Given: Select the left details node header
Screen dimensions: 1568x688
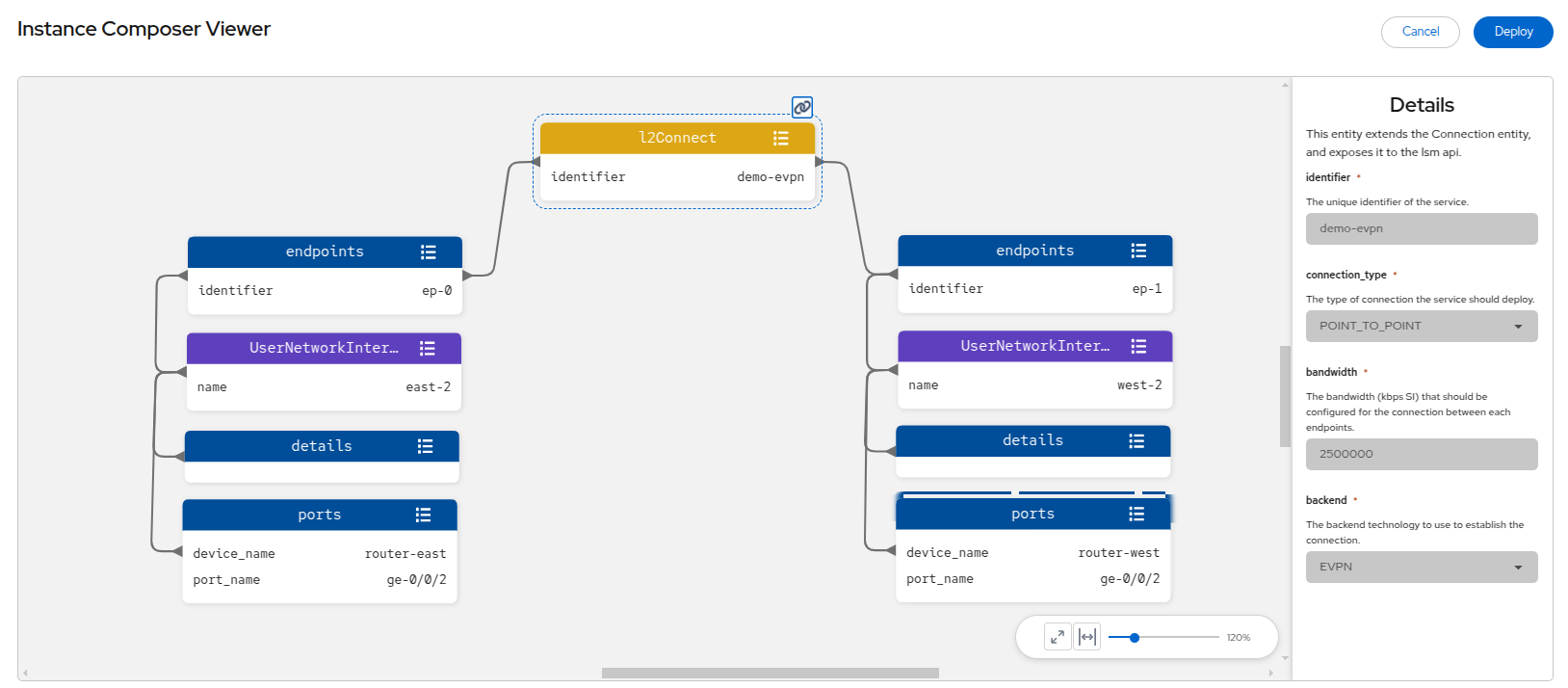Looking at the screenshot, I should click(x=322, y=446).
